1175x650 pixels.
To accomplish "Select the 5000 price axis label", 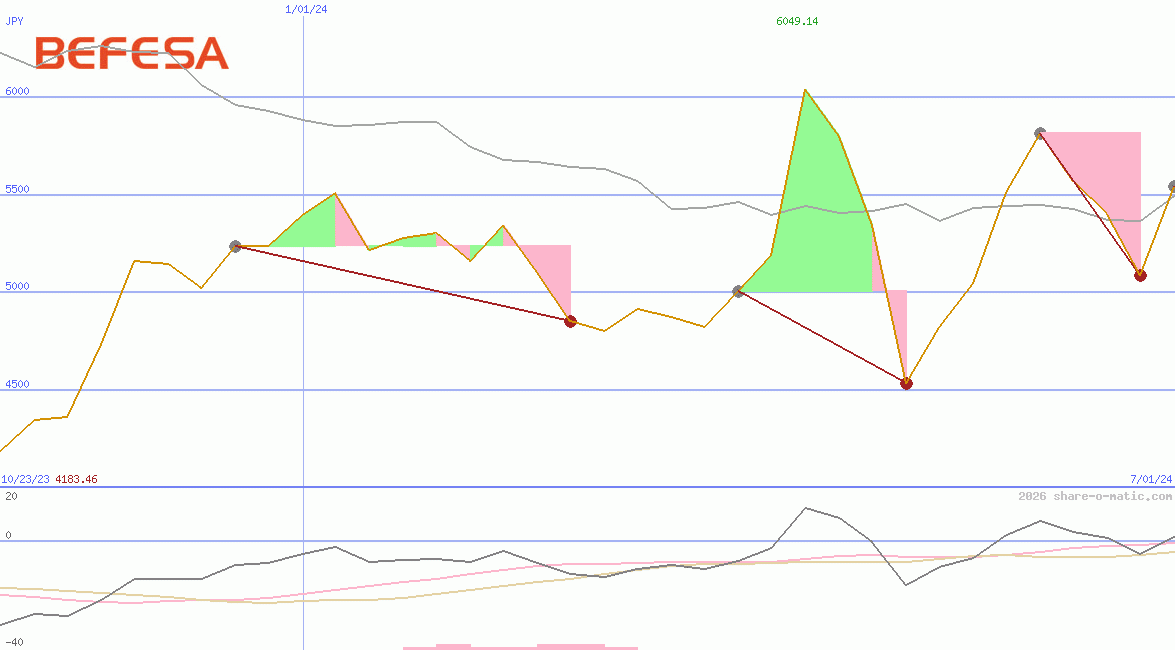I will tap(17, 286).
